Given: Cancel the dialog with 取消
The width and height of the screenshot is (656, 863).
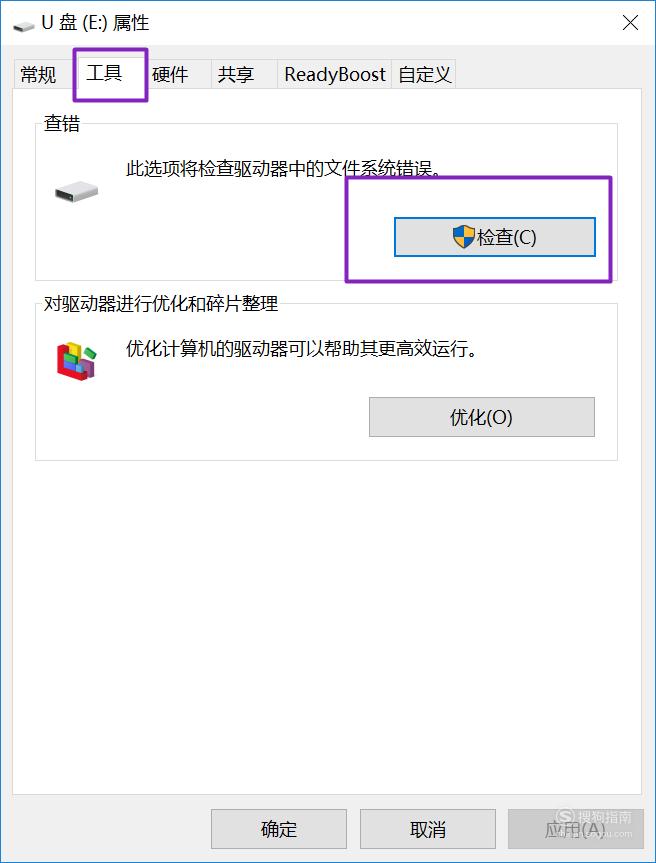Looking at the screenshot, I should pos(428,829).
